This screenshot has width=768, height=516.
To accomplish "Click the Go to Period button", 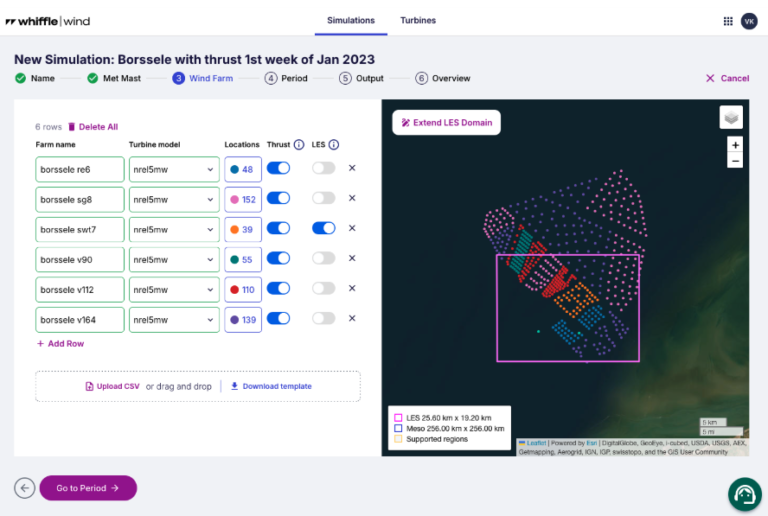I will click(x=88, y=488).
